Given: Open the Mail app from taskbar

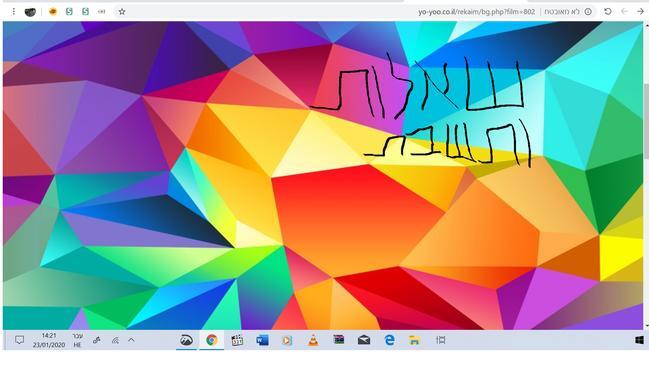Looking at the screenshot, I should coord(364,340).
